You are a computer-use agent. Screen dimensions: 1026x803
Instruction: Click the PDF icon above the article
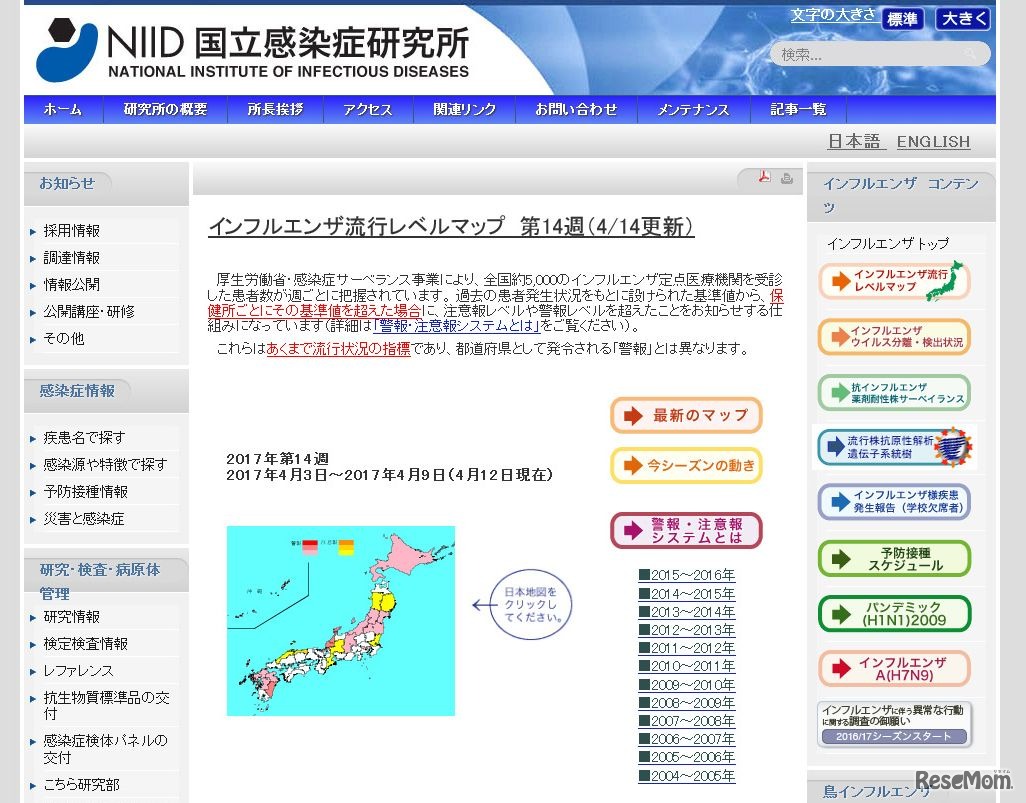764,178
